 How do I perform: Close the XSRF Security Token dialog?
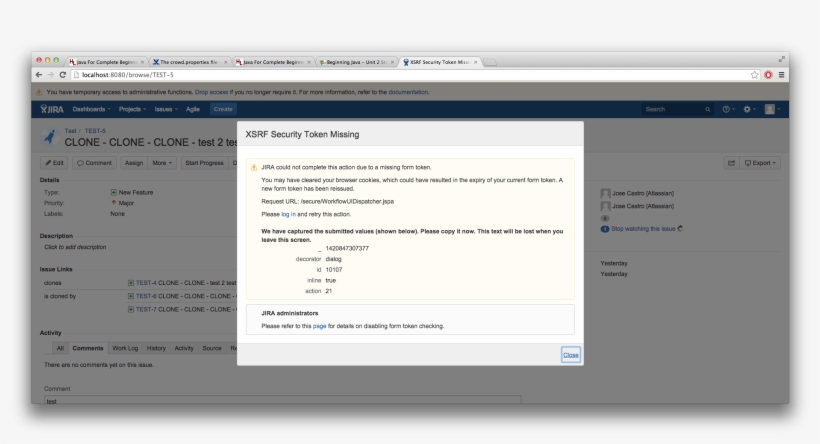(x=570, y=355)
